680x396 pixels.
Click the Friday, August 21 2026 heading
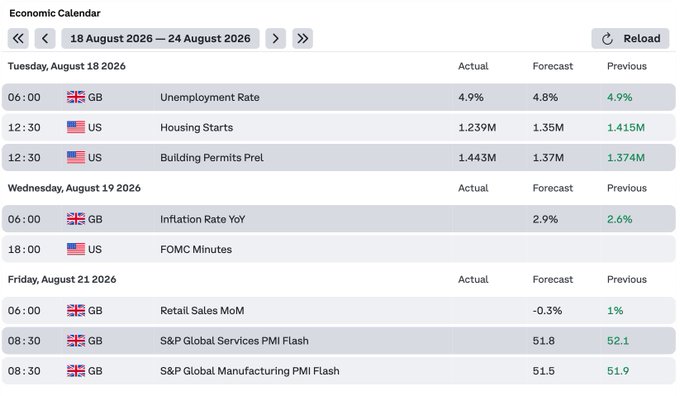[62, 279]
